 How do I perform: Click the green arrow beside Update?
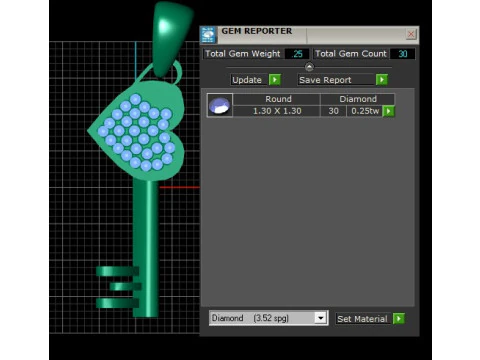[x=275, y=80]
